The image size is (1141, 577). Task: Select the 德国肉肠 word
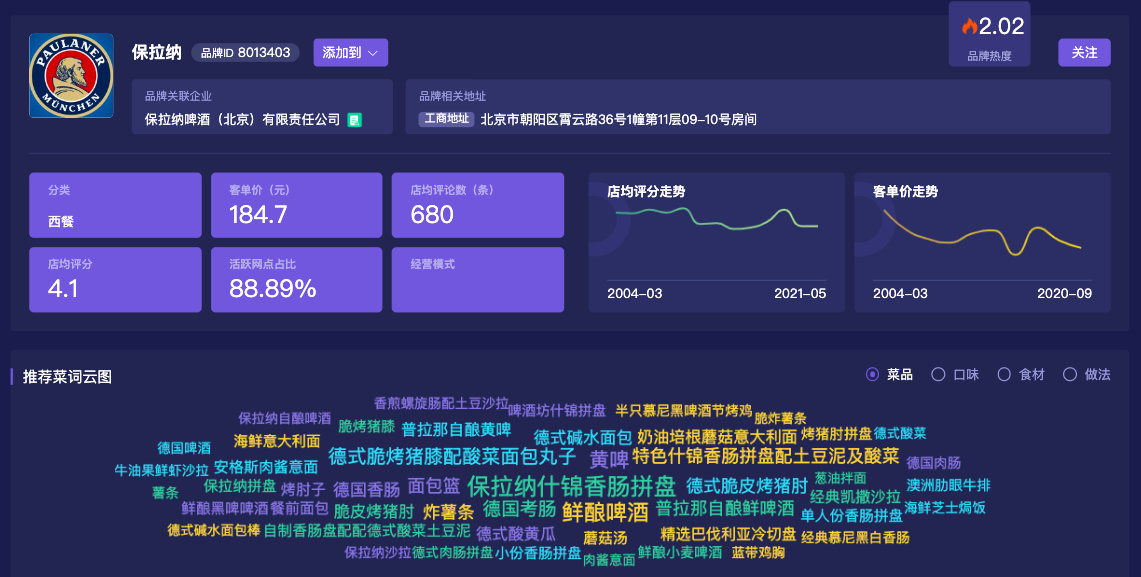pyautogui.click(x=934, y=463)
